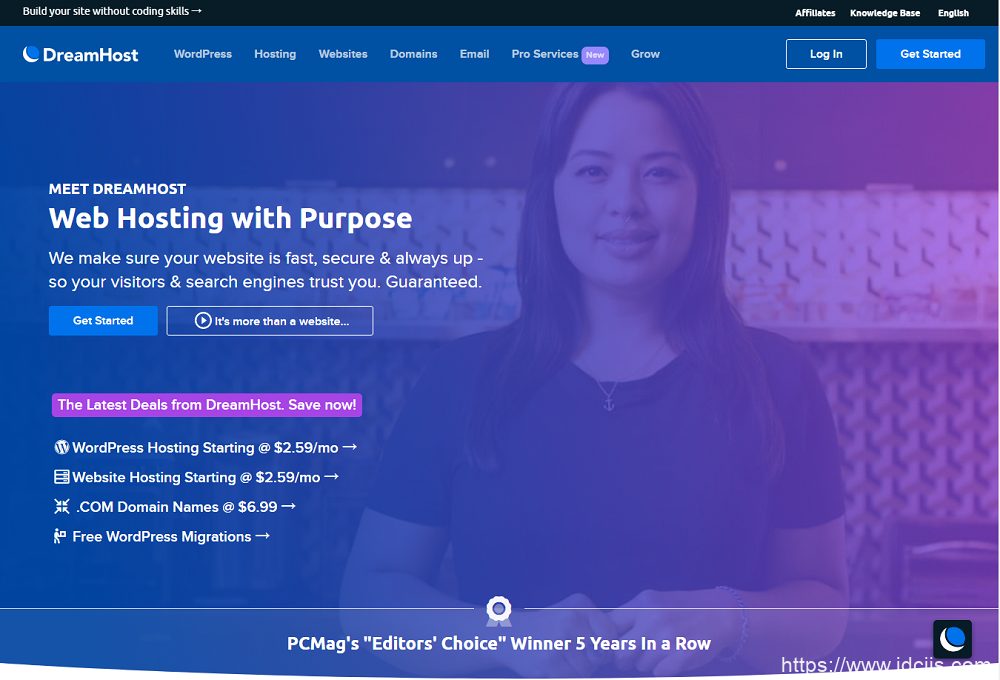1000x680 pixels.
Task: Open the chat widget moon icon
Action: pos(953,638)
